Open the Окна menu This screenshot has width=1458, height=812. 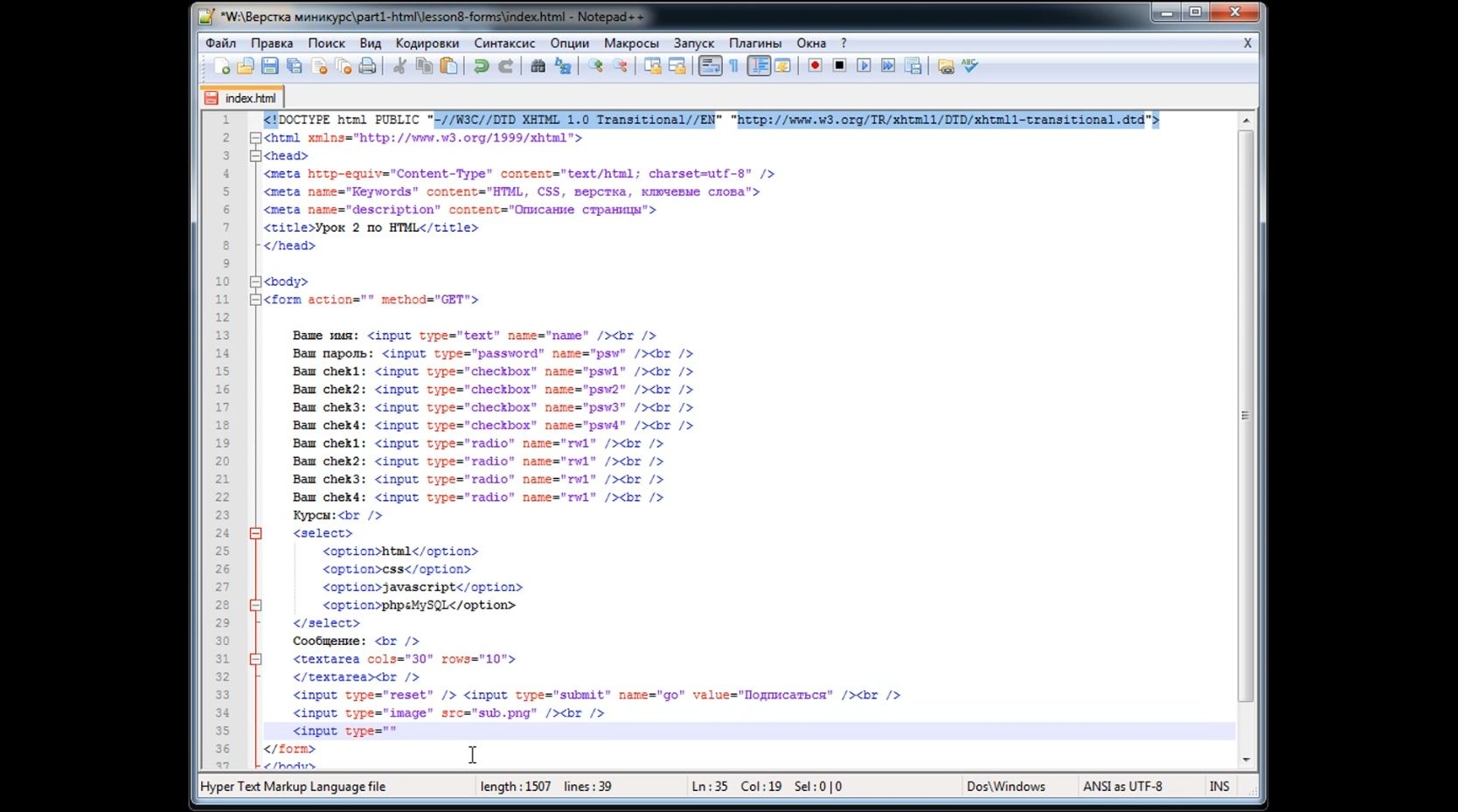(811, 43)
